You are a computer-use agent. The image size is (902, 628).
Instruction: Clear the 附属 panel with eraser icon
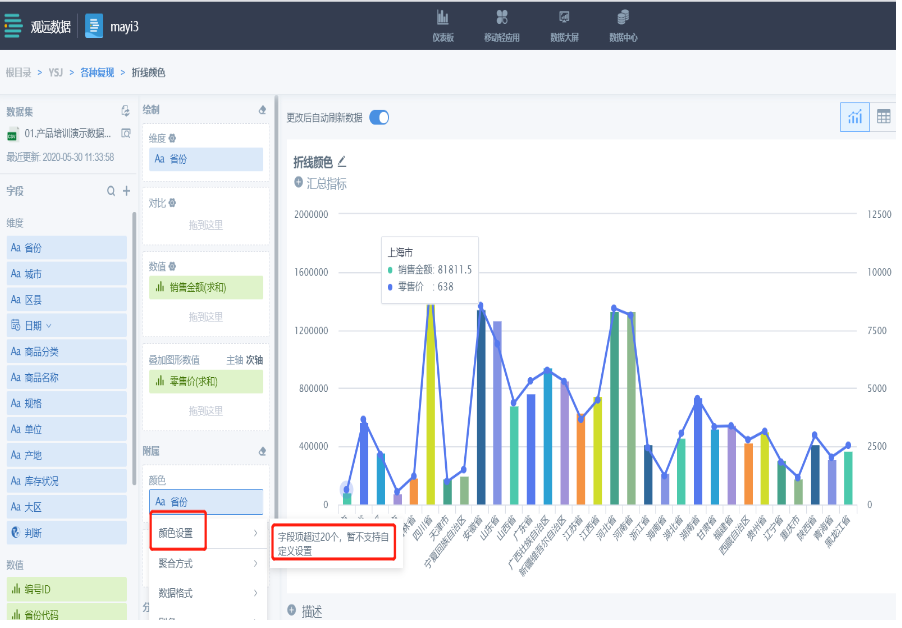tap(262, 451)
